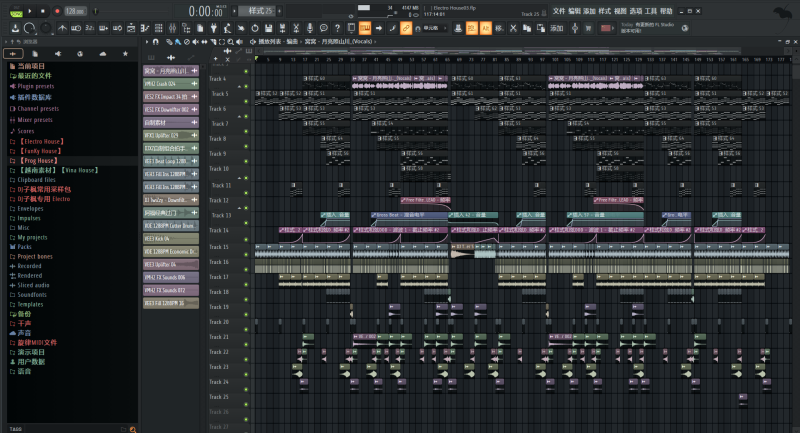The width and height of the screenshot is (800, 433).
Task: Click the scissors cut icon in toolbar
Action: click(x=513, y=28)
